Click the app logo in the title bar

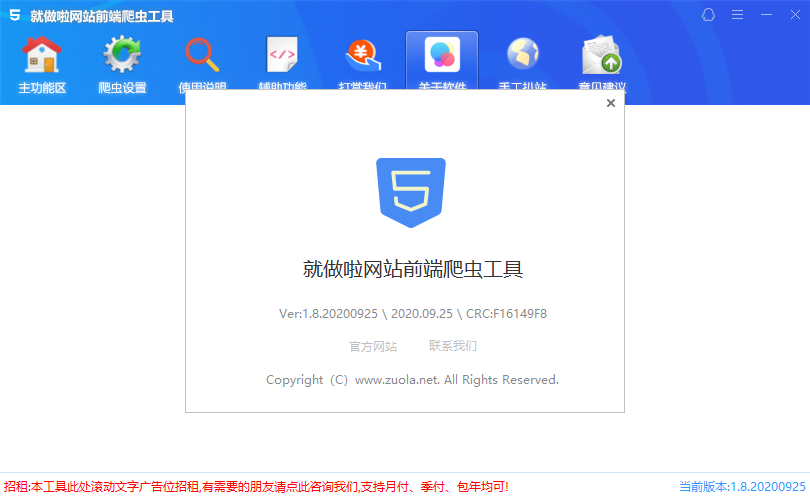click(15, 15)
